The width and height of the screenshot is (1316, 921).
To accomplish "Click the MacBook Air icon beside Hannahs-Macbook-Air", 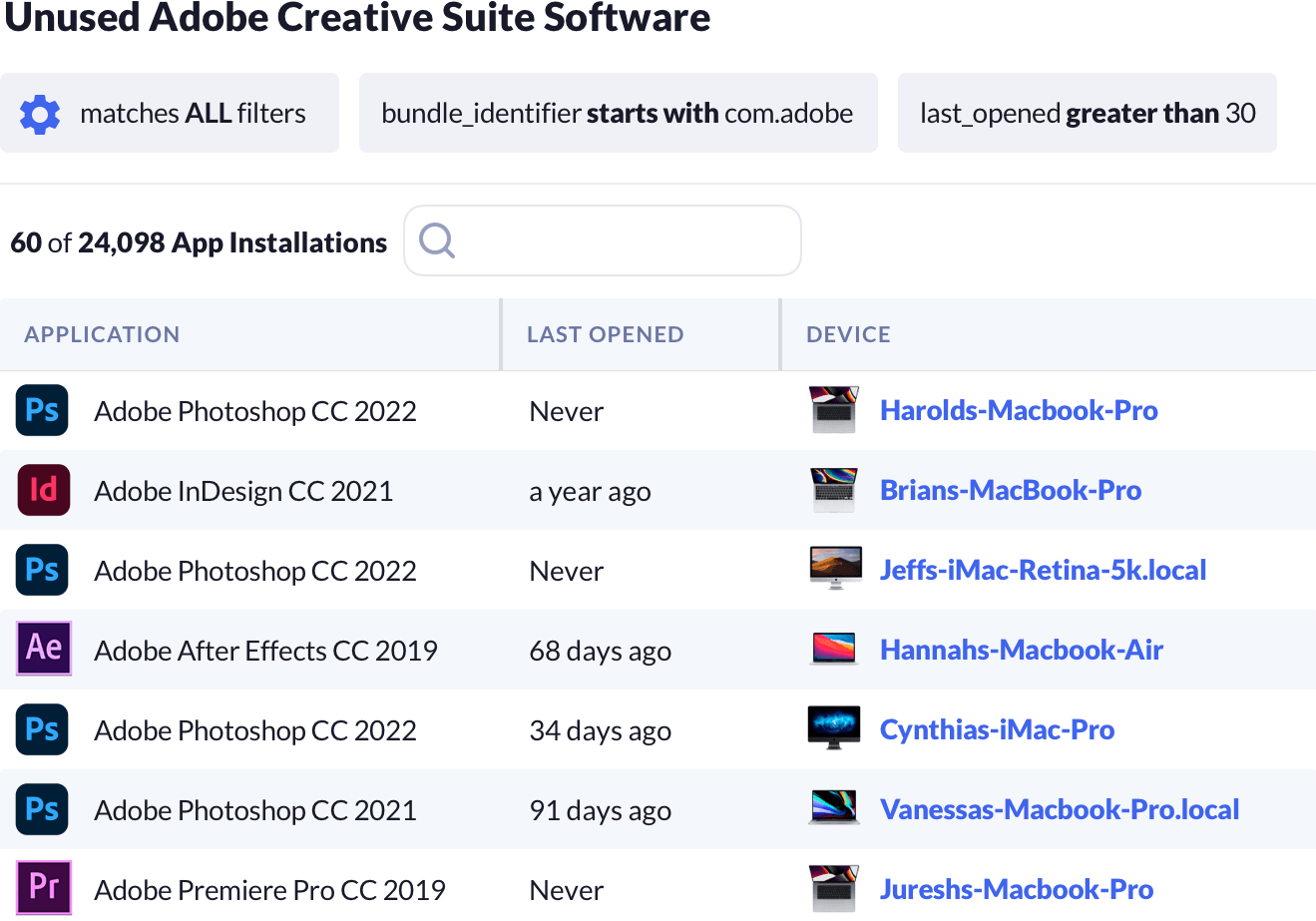I will point(834,650).
